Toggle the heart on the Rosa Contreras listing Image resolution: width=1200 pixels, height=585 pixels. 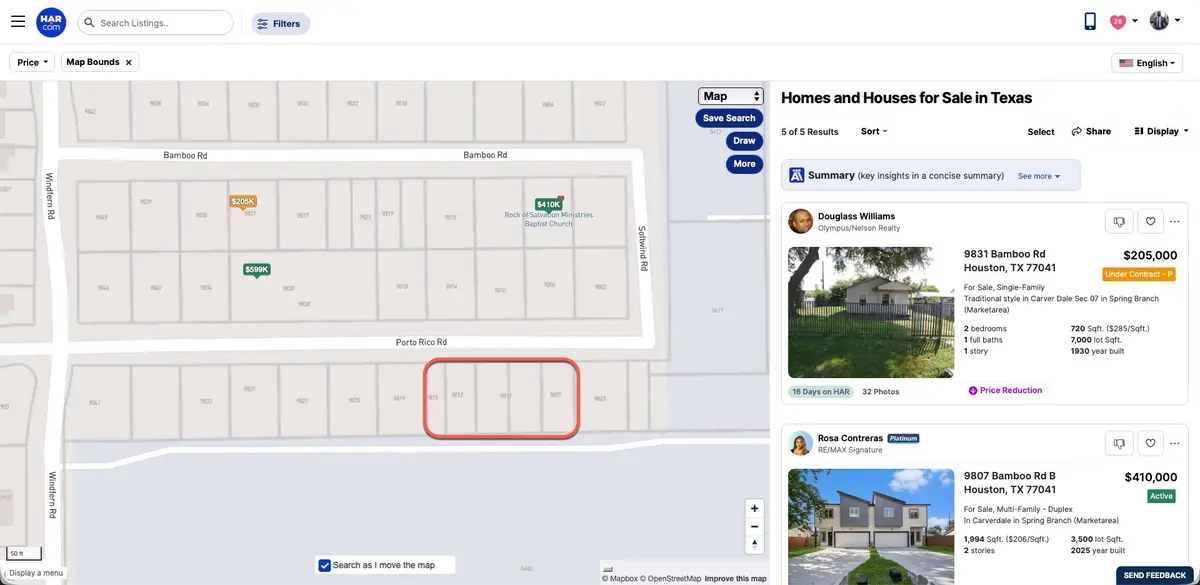click(x=1150, y=442)
